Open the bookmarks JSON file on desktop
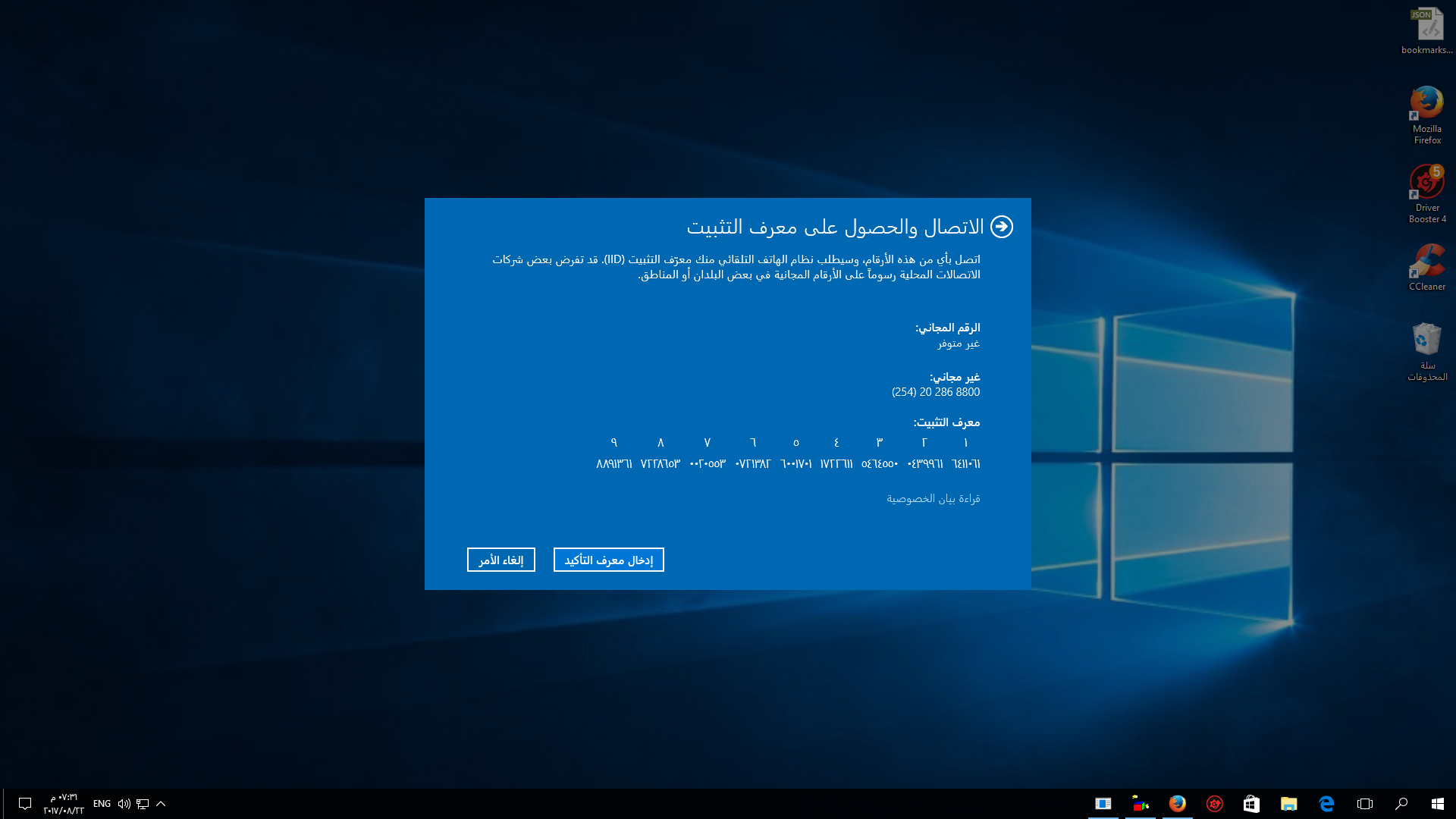The height and width of the screenshot is (819, 1456). [1427, 31]
